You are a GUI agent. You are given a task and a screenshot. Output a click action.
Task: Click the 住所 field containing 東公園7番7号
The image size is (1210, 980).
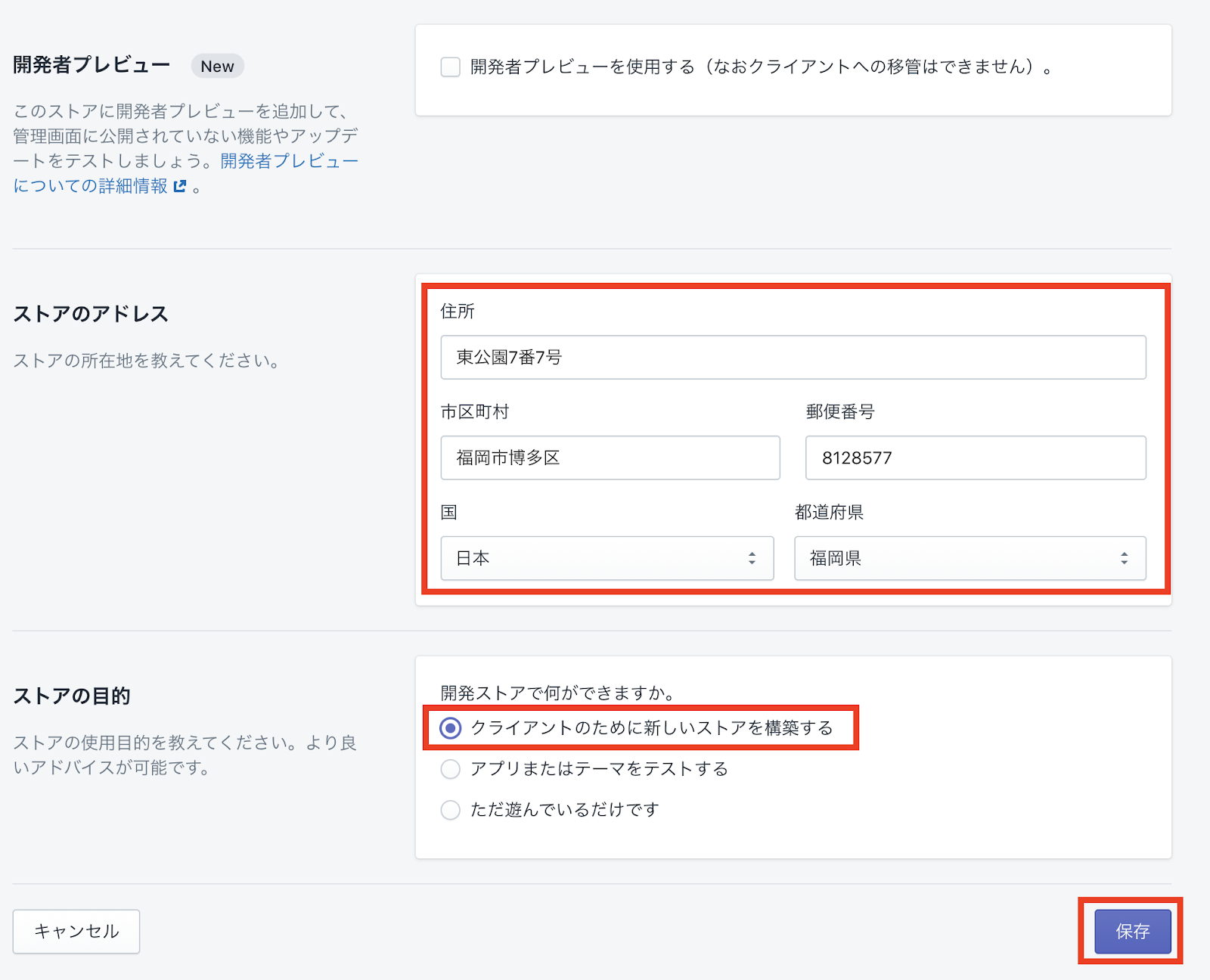click(x=793, y=358)
